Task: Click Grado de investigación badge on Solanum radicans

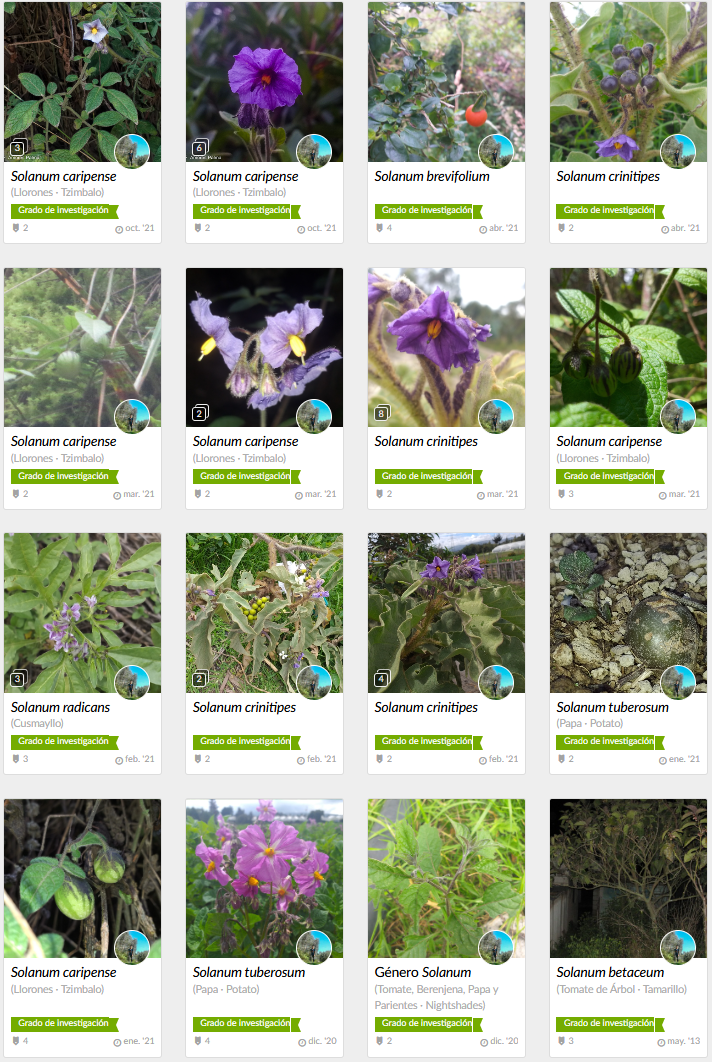Action: point(64,742)
